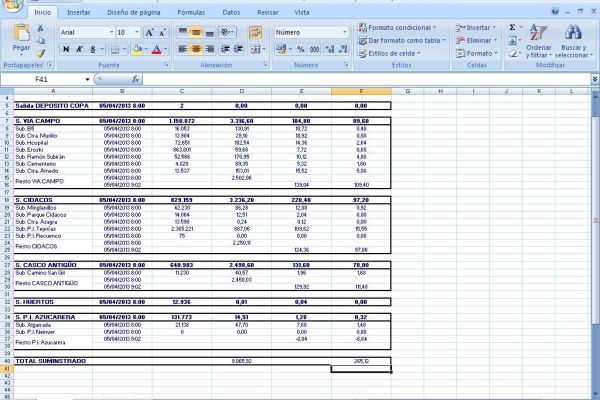Click merge and center icon
The height and width of the screenshot is (400, 600).
[255, 49]
